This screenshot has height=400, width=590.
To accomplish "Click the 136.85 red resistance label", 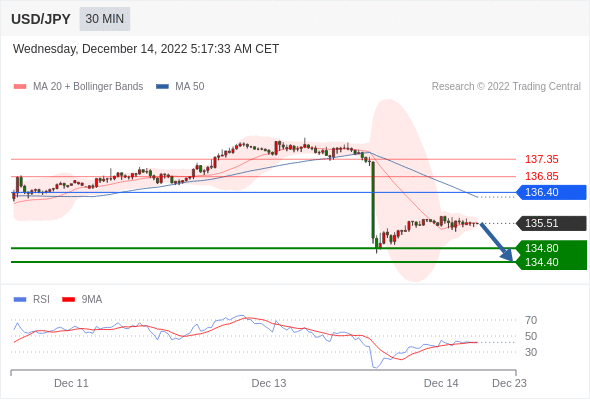I will coord(541,176).
